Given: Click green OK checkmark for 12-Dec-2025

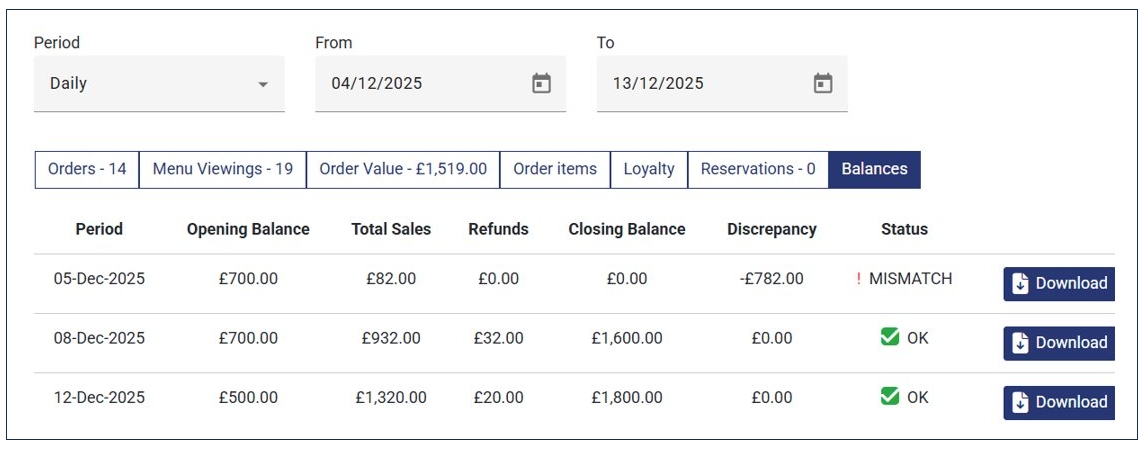Looking at the screenshot, I should (890, 397).
